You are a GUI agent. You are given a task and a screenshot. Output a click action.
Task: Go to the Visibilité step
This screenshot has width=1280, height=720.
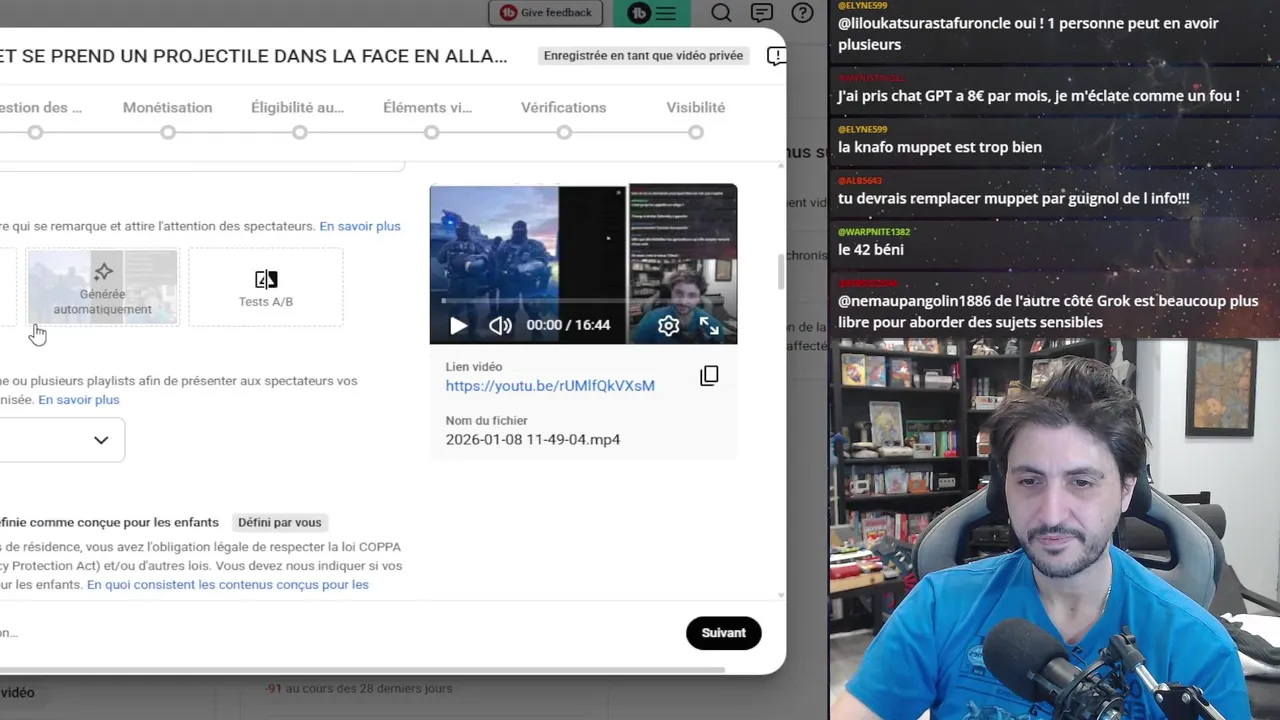click(695, 107)
